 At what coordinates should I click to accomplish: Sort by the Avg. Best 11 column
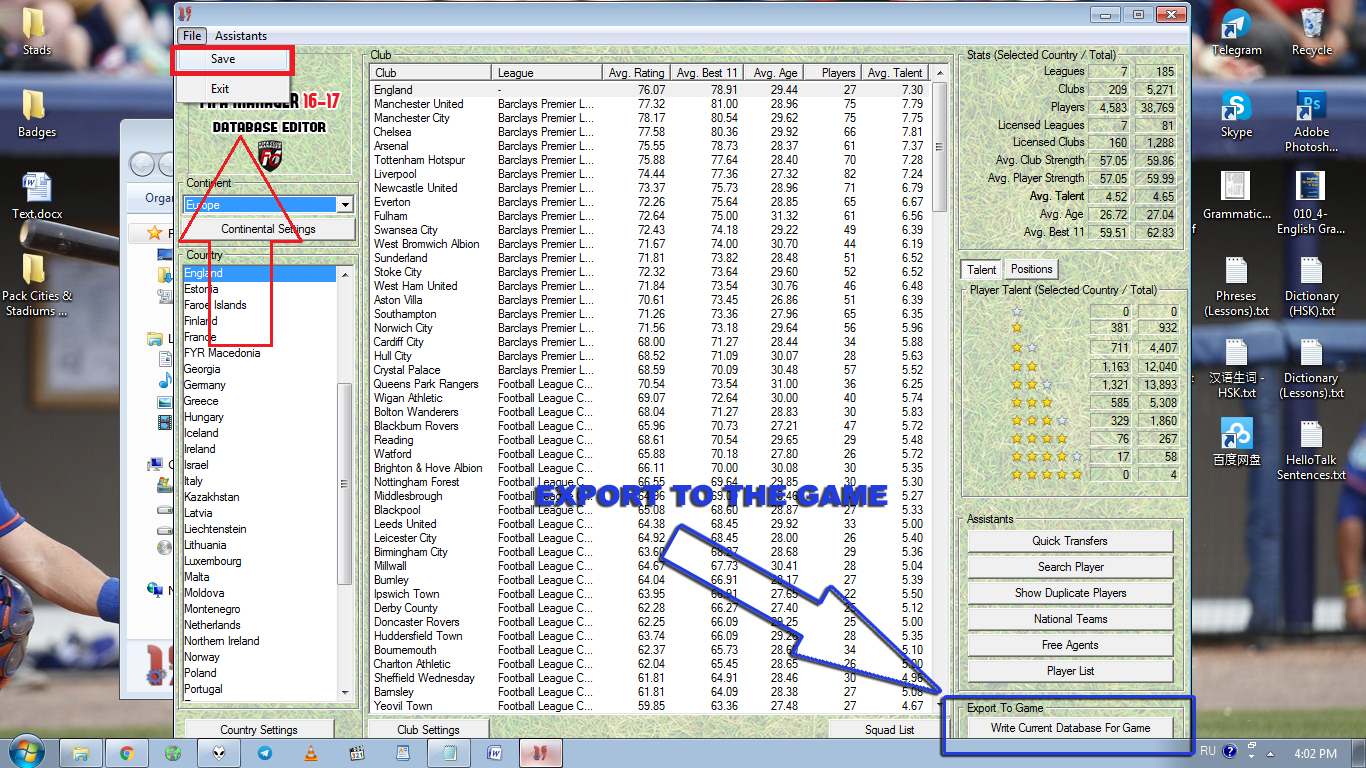(x=706, y=73)
